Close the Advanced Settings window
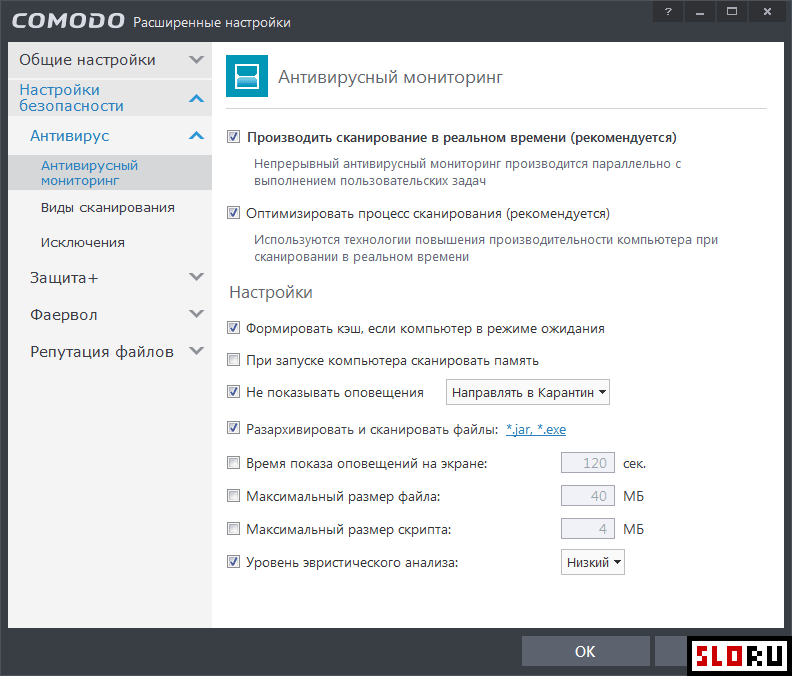Screen dimensions: 792x676 coord(767,12)
